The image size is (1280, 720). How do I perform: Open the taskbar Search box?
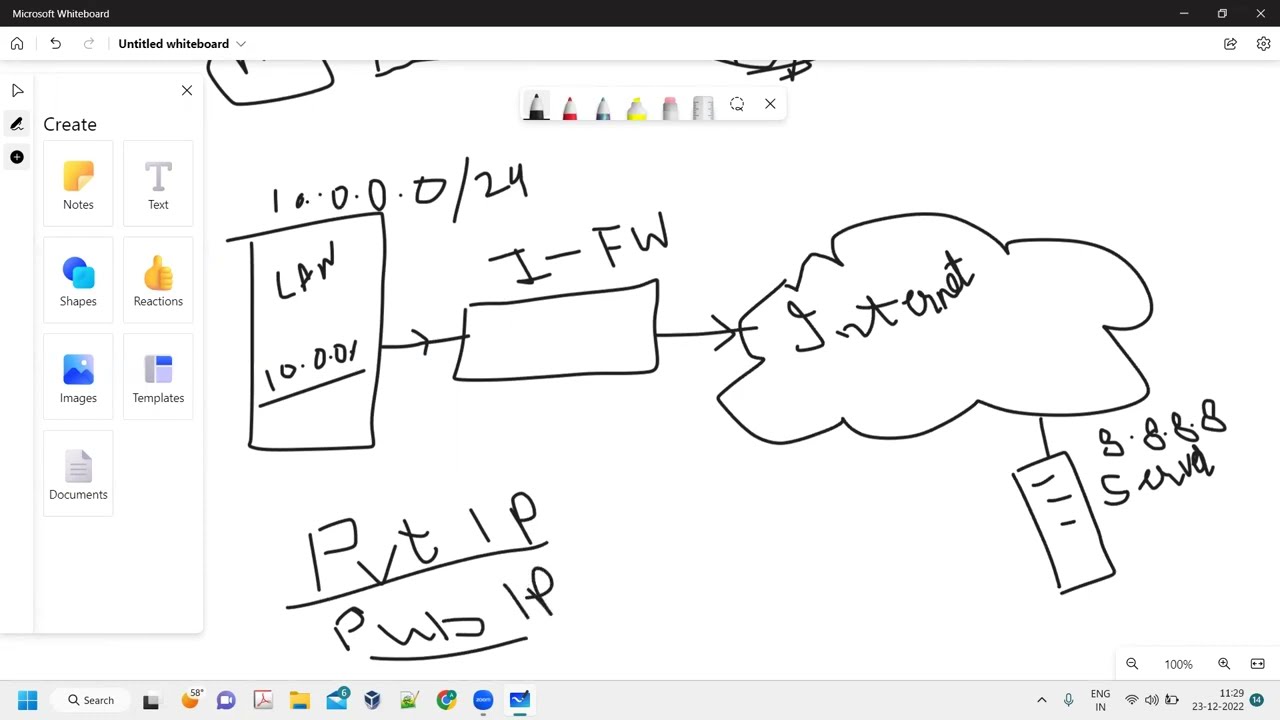pos(92,700)
